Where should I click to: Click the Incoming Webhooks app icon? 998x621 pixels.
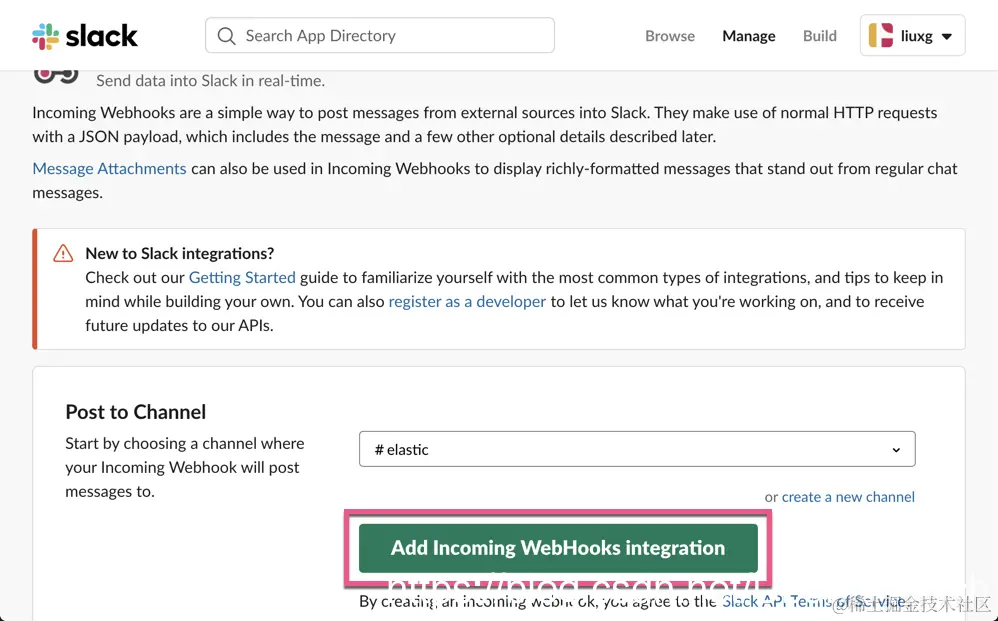tap(56, 76)
